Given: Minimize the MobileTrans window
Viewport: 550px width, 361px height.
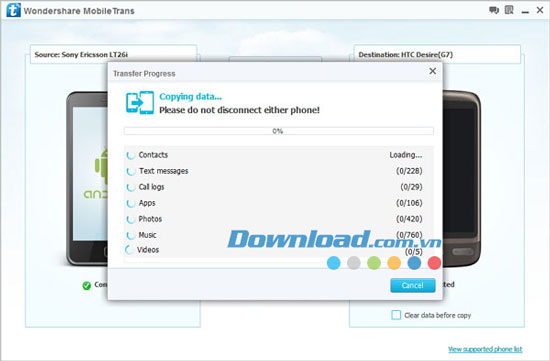Looking at the screenshot, I should tap(525, 12).
